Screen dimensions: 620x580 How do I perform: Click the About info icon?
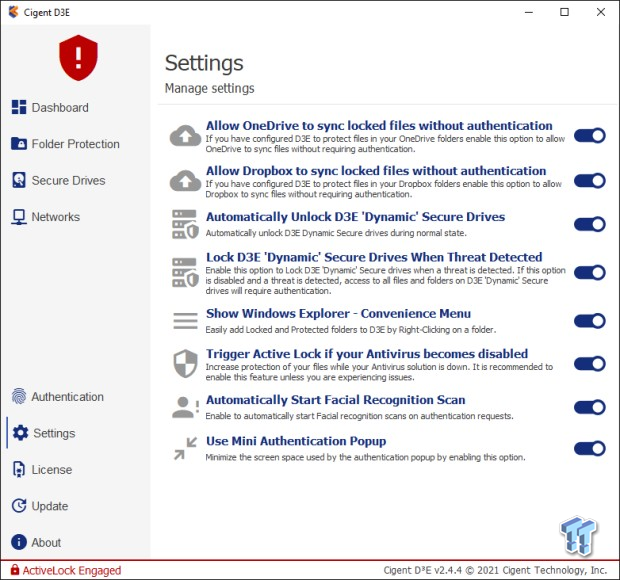[x=19, y=542]
